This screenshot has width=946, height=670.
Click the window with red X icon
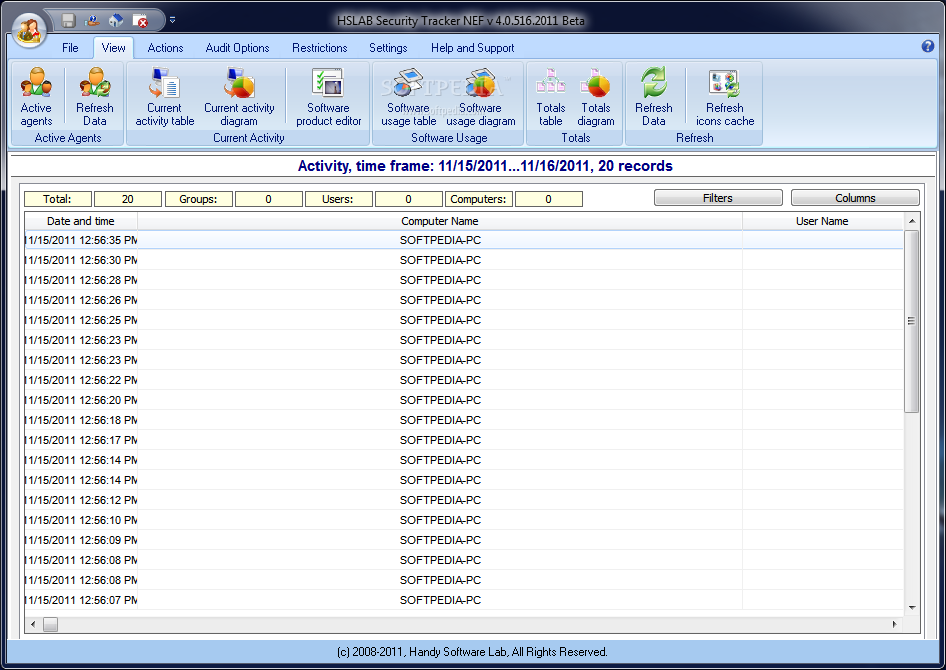coord(140,21)
